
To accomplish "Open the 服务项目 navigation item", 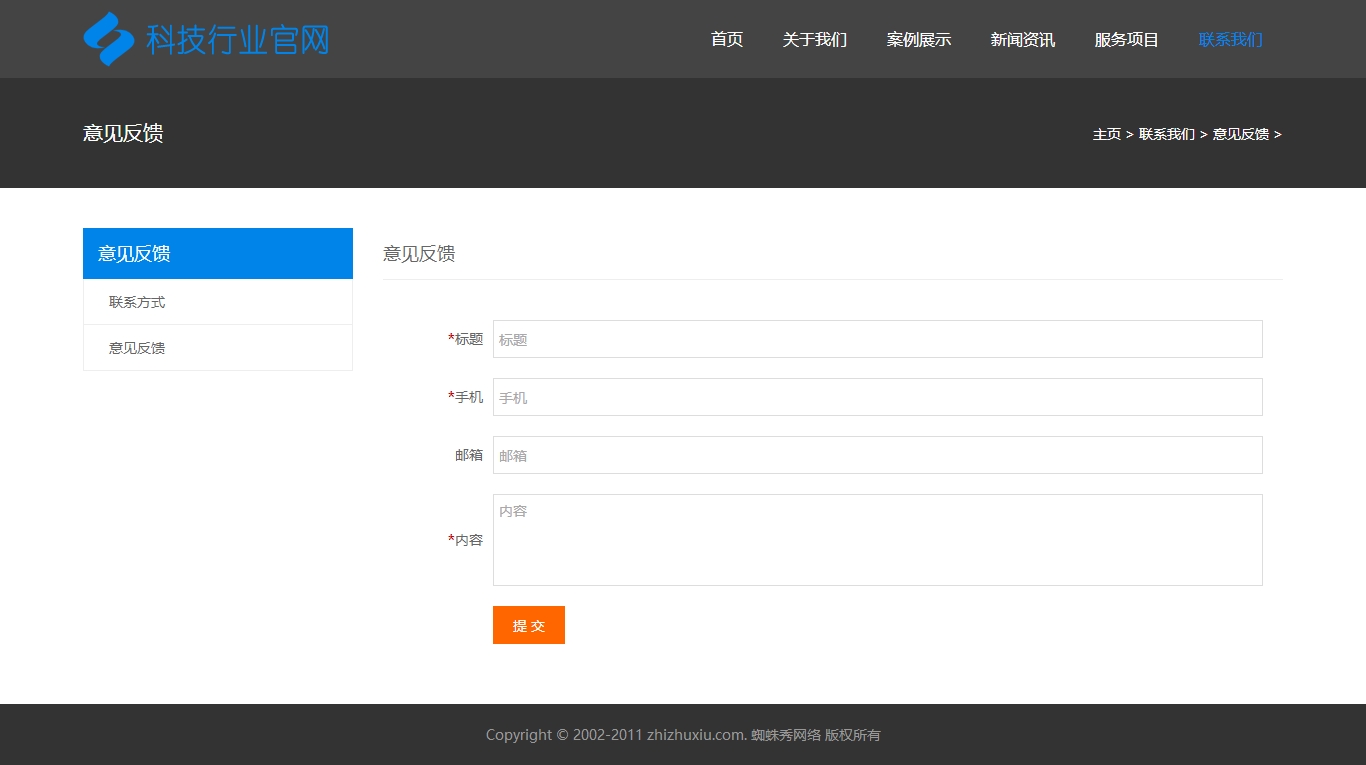I will pyautogui.click(x=1126, y=40).
